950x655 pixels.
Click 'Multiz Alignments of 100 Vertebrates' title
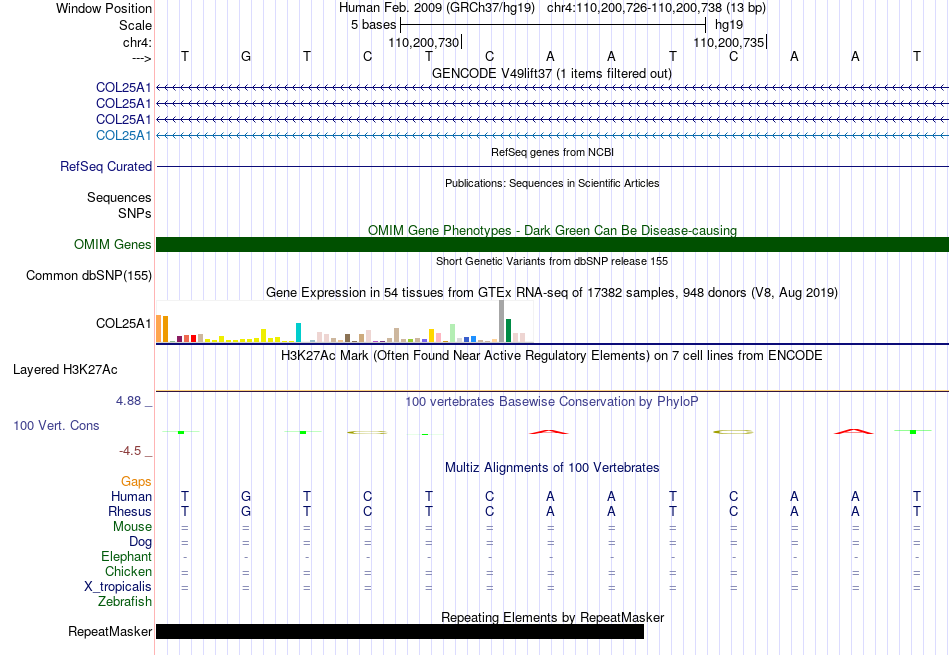552,467
